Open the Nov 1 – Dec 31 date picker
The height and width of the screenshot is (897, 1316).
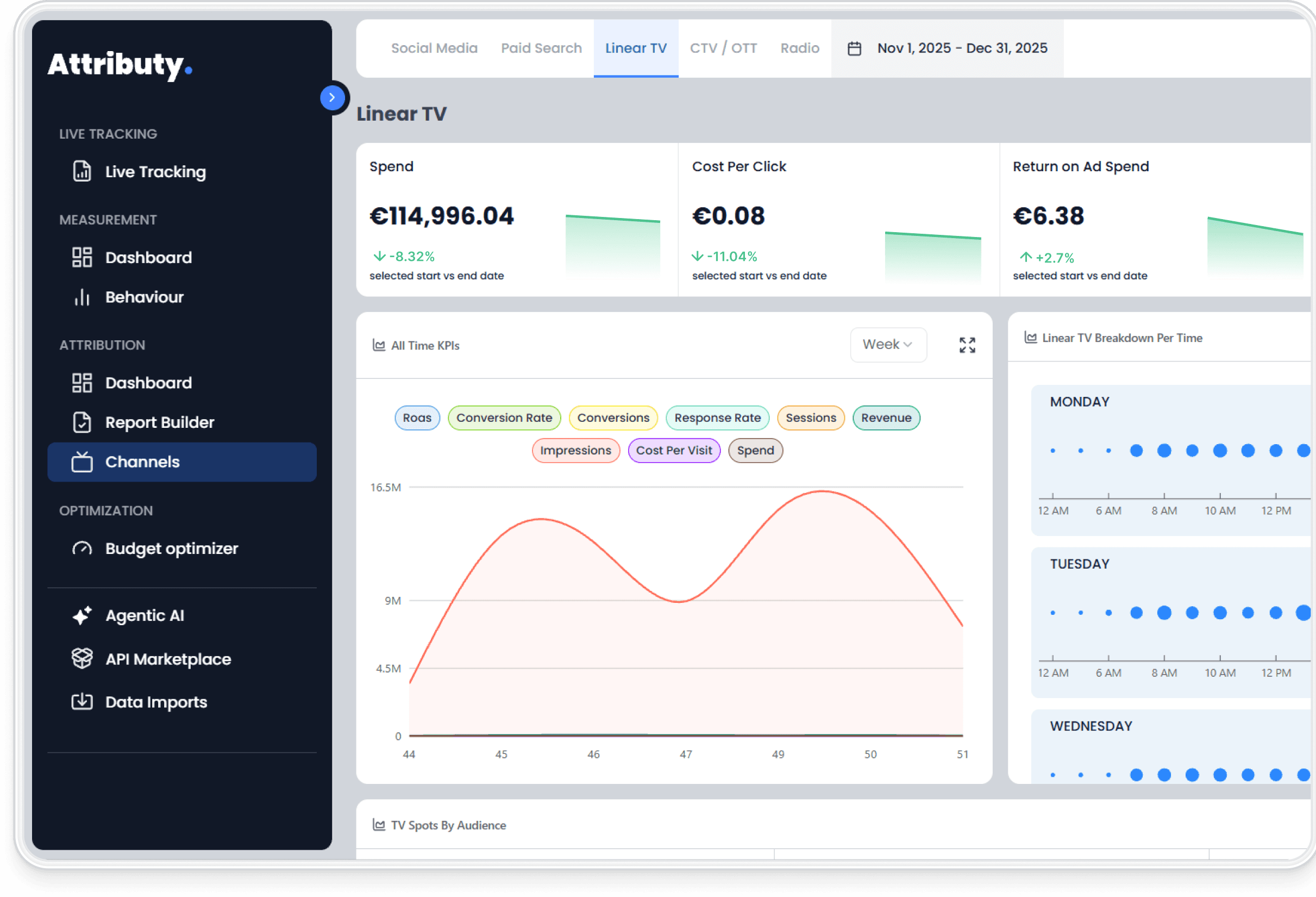point(962,48)
